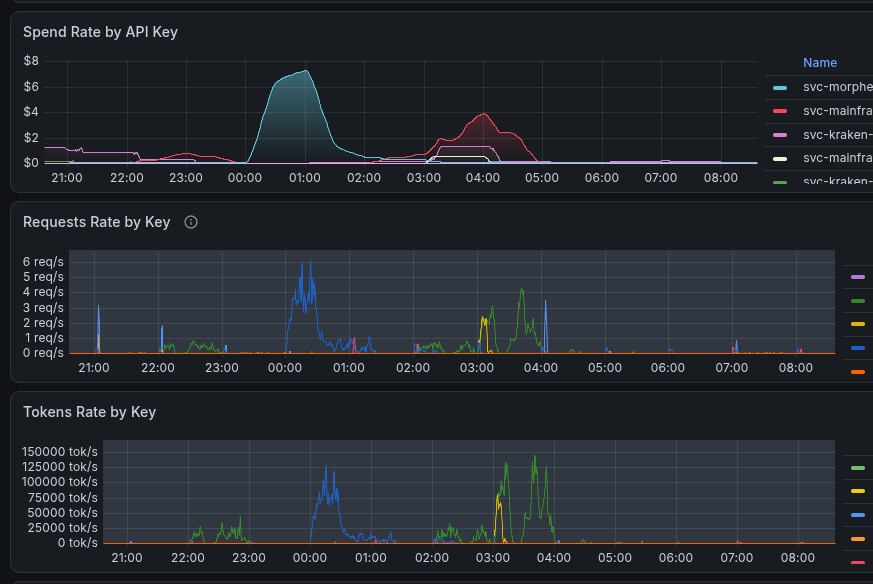The image size is (873, 584).
Task: Select the svc-morphe legend entry
Action: 837,87
